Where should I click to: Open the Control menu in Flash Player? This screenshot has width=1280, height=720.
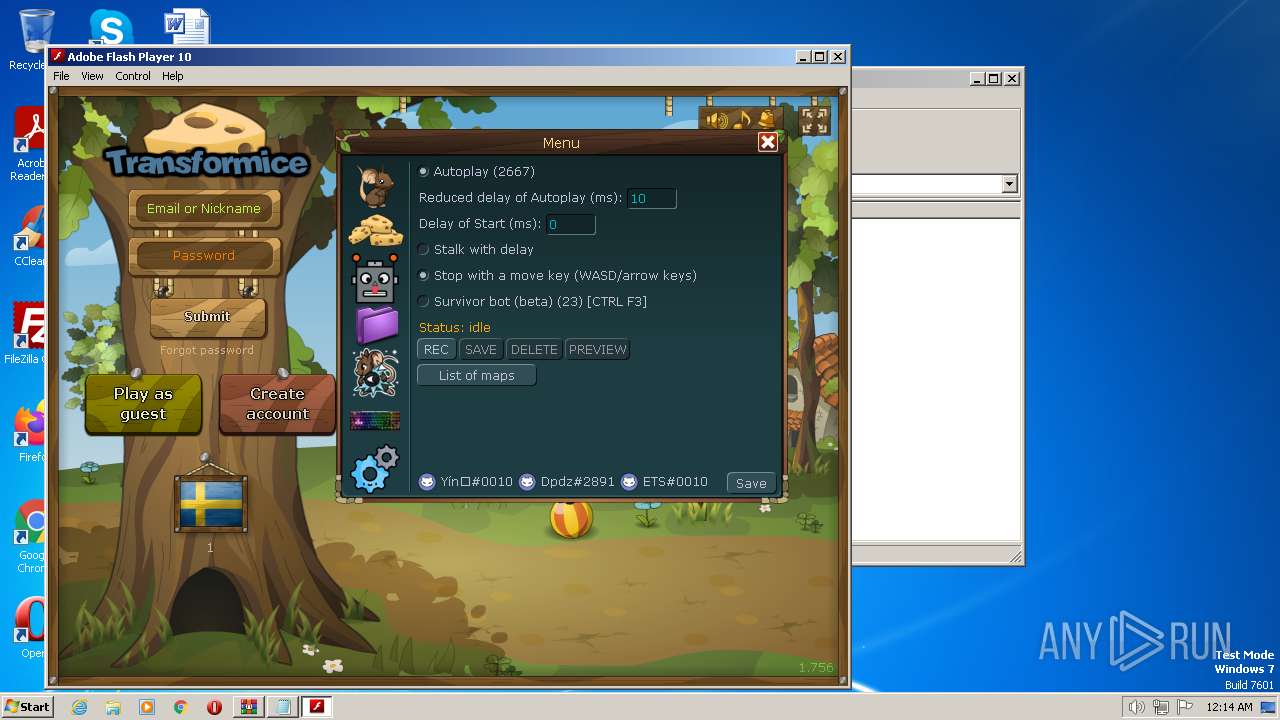click(x=133, y=76)
